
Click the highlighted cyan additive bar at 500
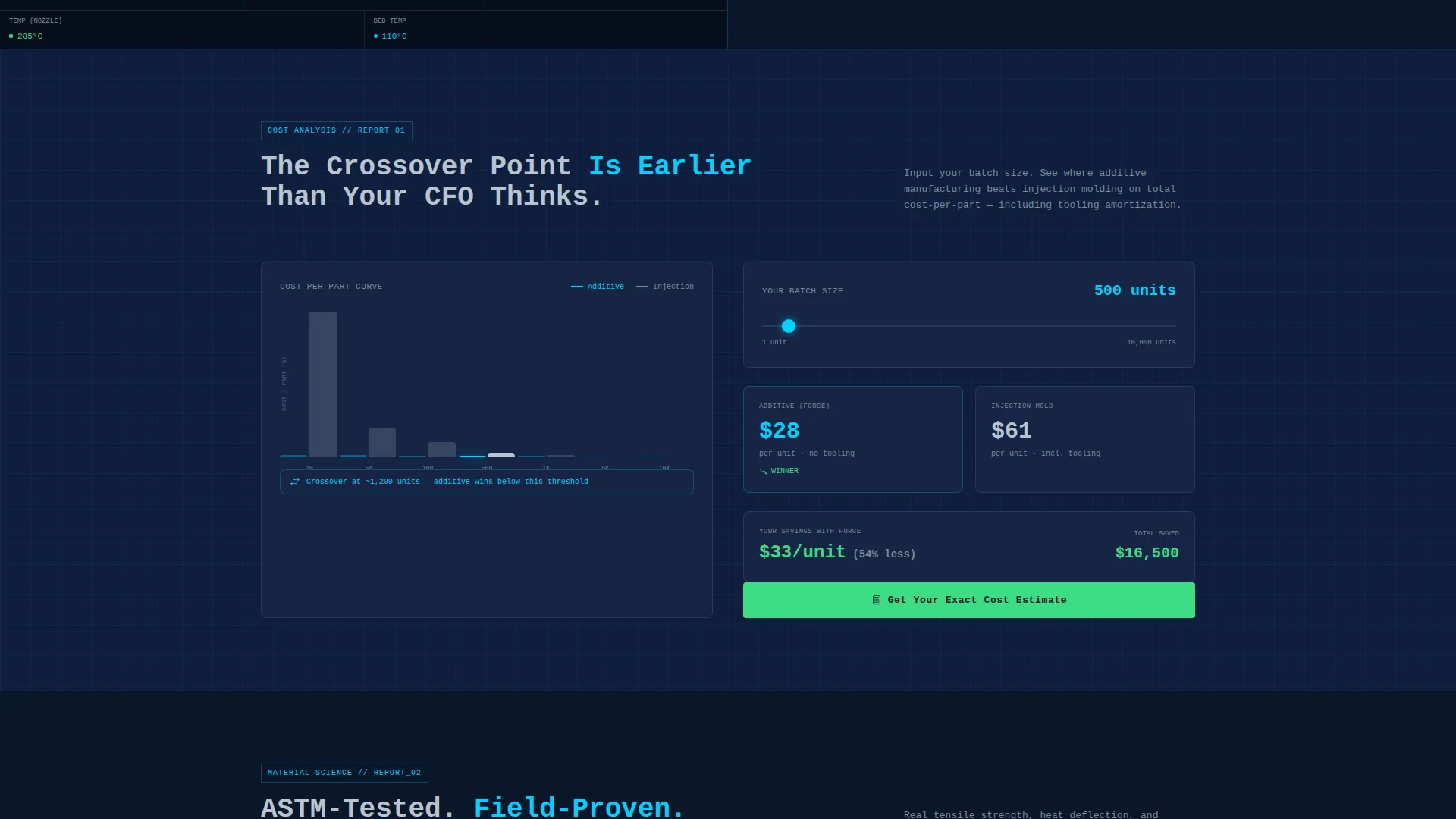[x=472, y=457]
